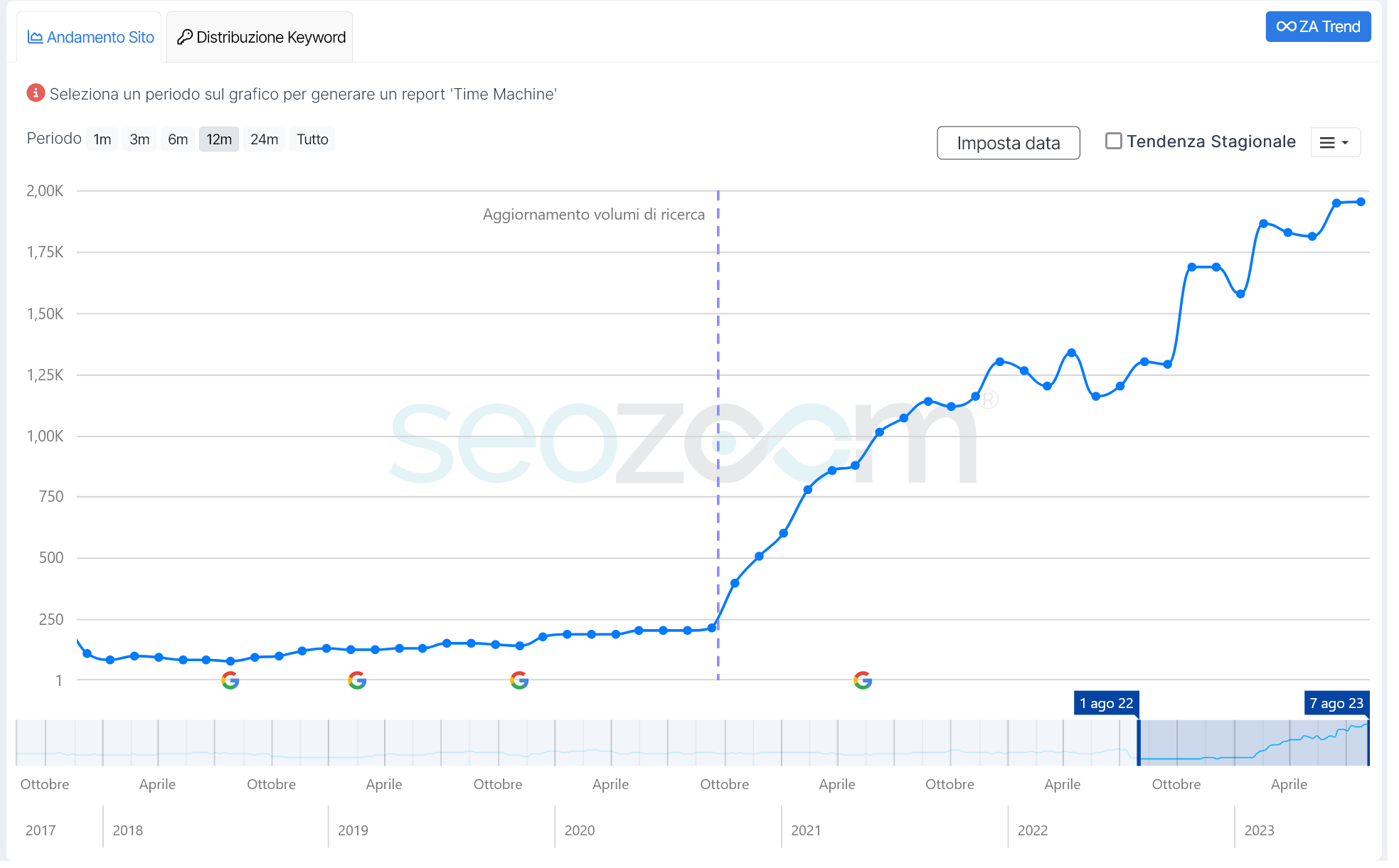This screenshot has height=868, width=1399.
Task: Open the Andamento Sito tab
Action: pos(90,37)
